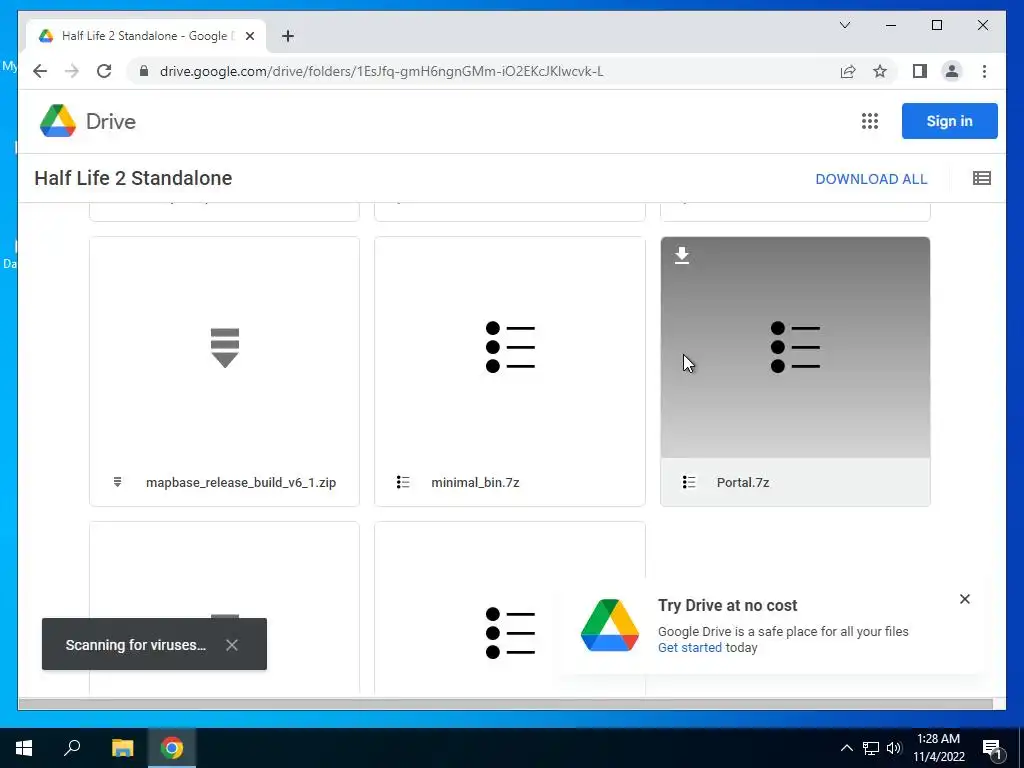Open the minimal_bin.7z preview thumbnail
The image size is (1024, 768).
(x=510, y=347)
